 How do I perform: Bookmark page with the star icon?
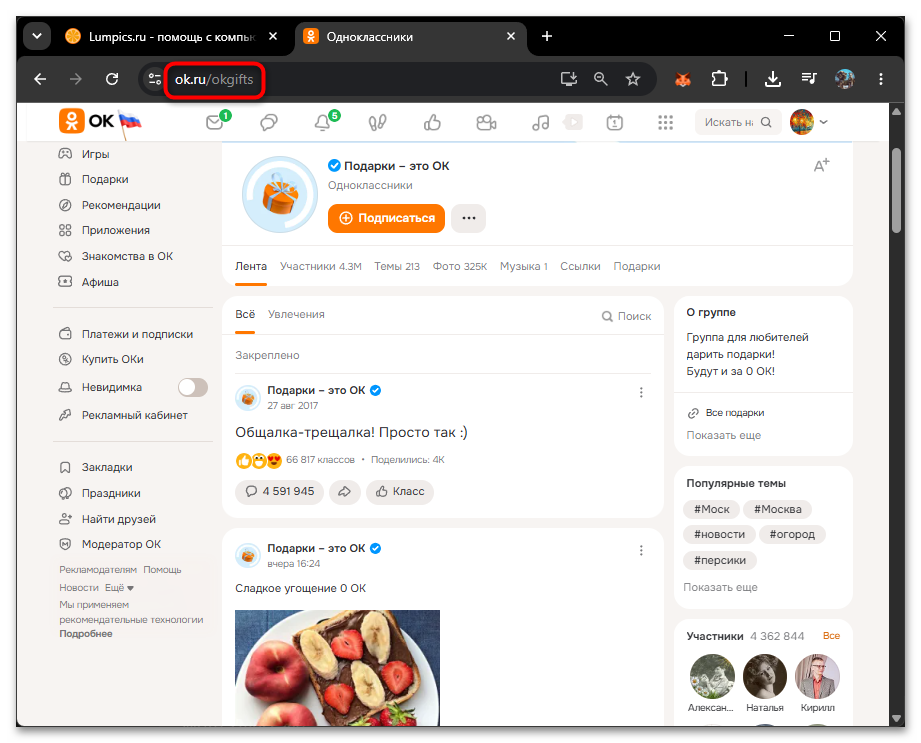(633, 79)
